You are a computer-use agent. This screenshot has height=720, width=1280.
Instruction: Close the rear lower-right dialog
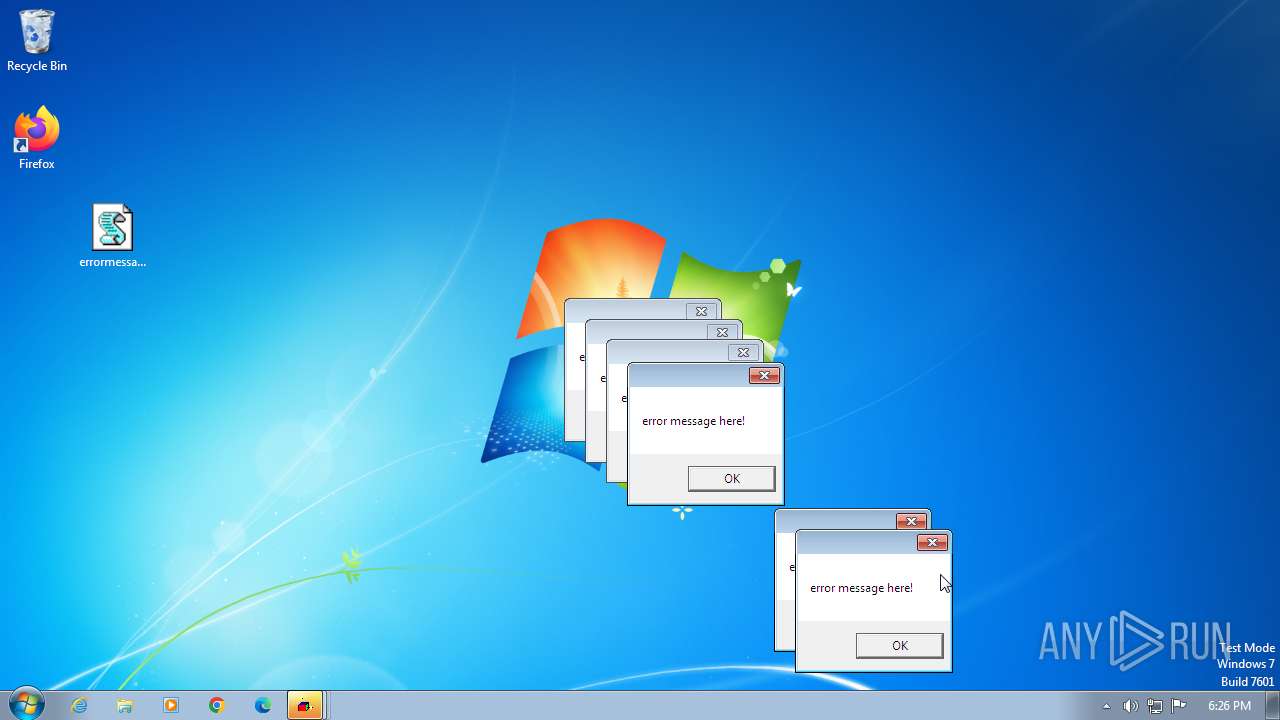(x=911, y=521)
